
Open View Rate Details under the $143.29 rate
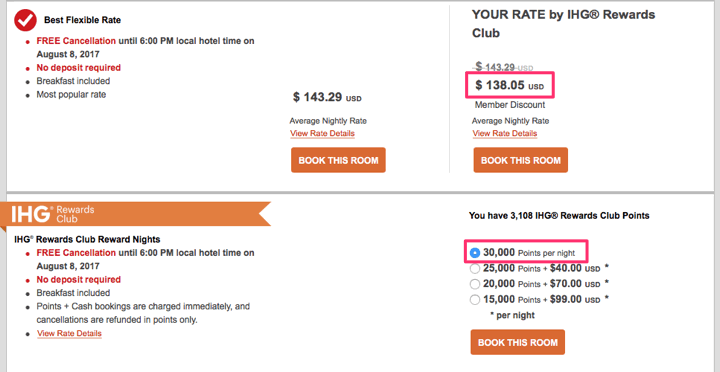pos(322,133)
